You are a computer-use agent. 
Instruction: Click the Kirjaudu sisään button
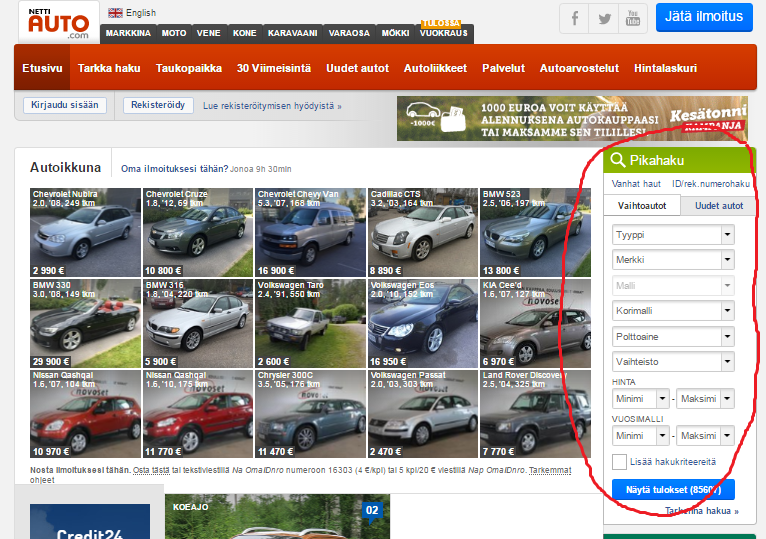(x=65, y=105)
